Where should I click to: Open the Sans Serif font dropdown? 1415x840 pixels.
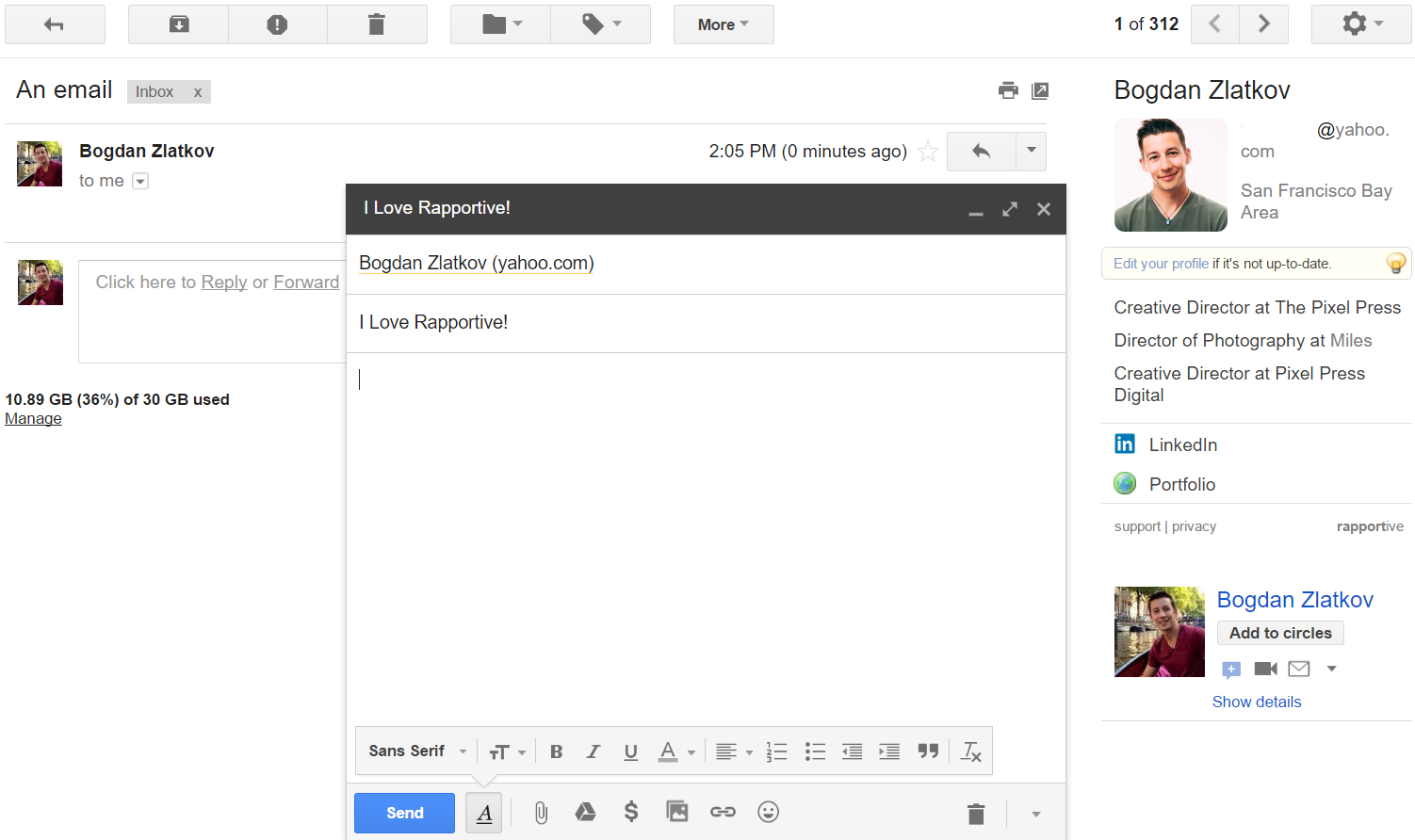[x=417, y=751]
